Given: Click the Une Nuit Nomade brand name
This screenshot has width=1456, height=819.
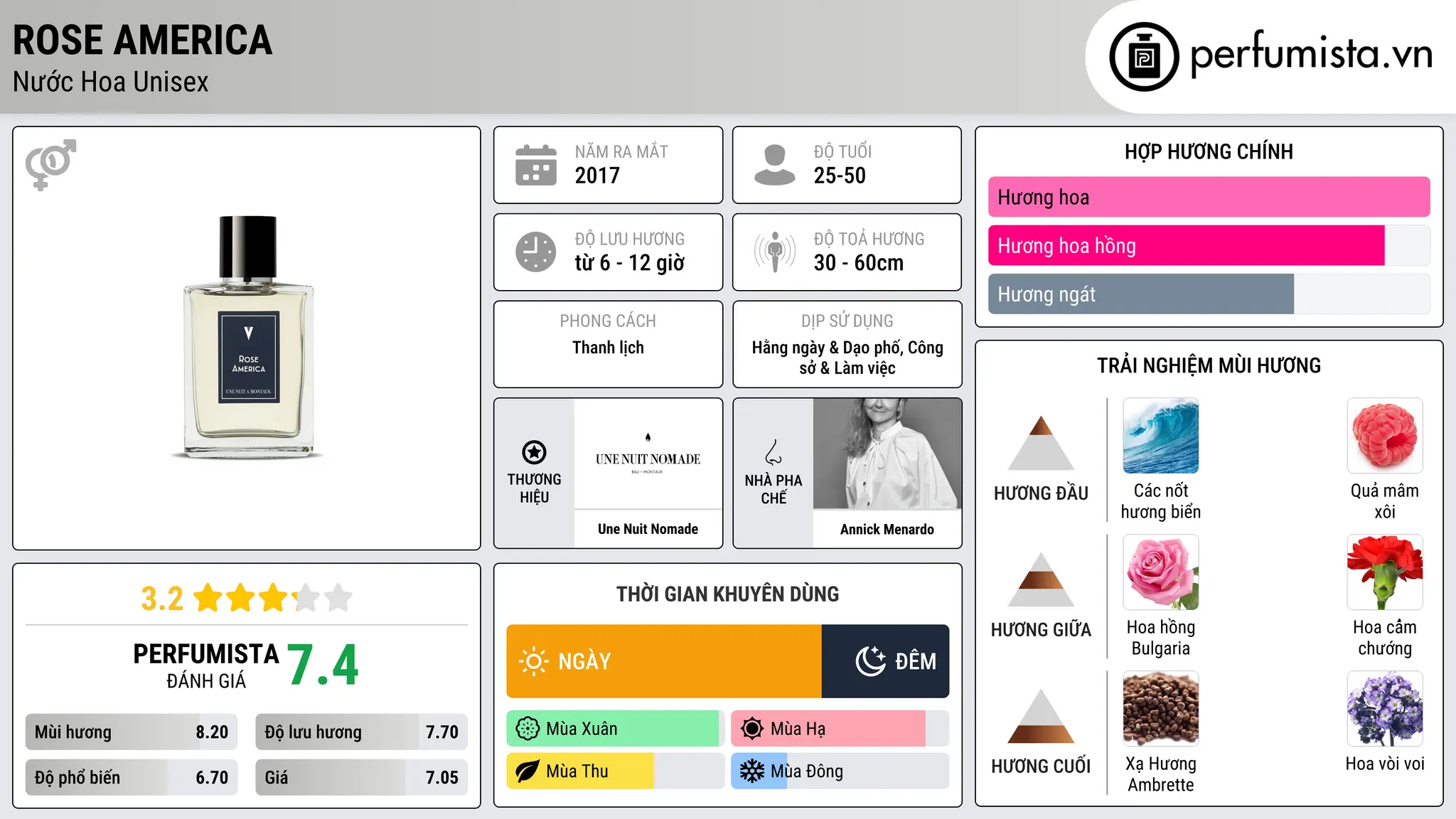Looking at the screenshot, I should click(648, 529).
